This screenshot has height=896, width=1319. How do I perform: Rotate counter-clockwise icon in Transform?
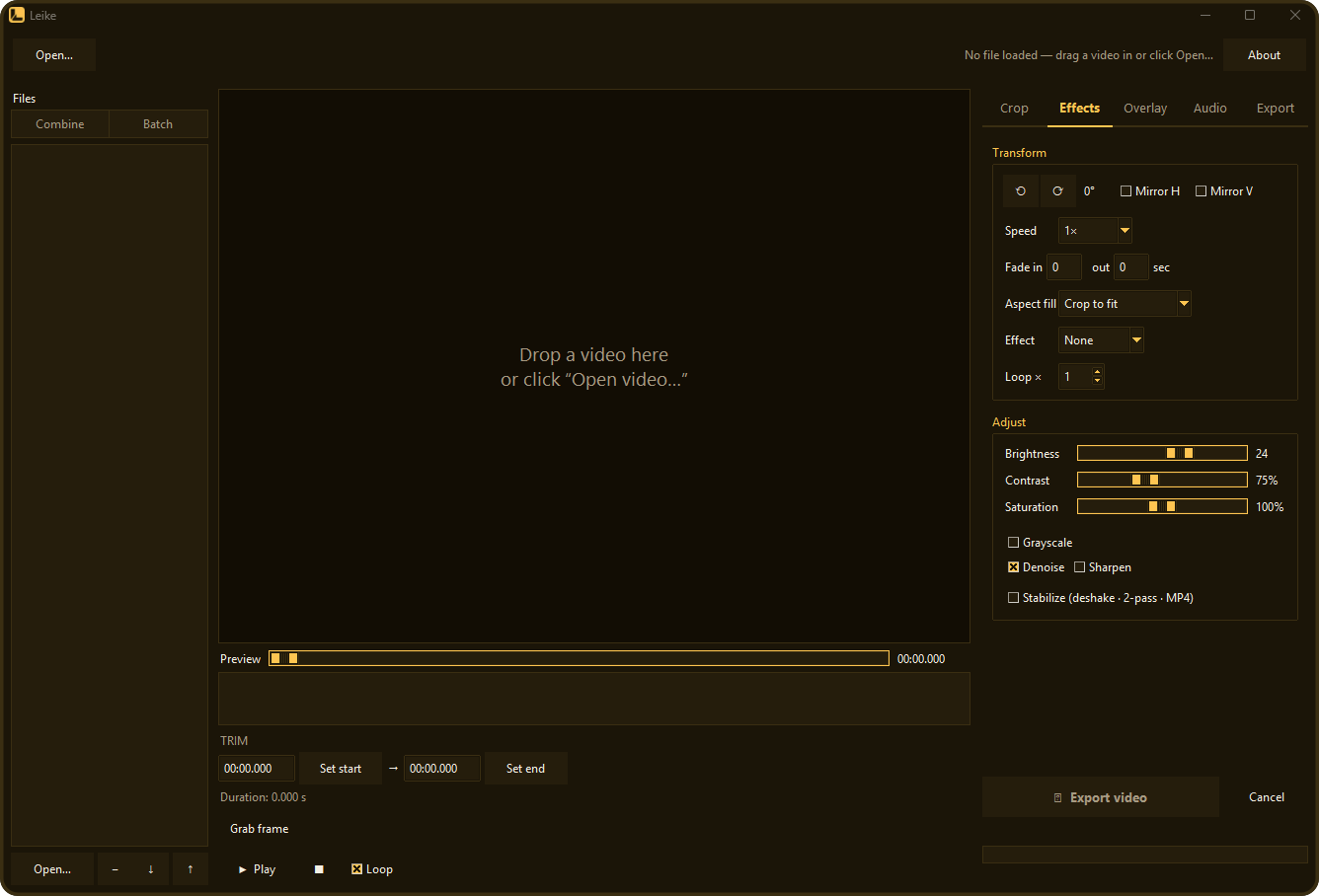point(1021,191)
